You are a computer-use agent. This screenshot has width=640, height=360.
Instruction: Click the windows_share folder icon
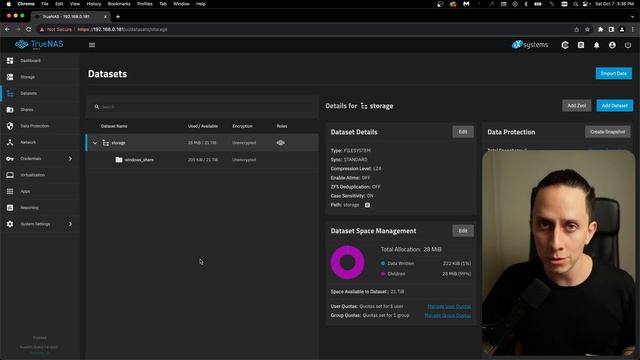119,160
